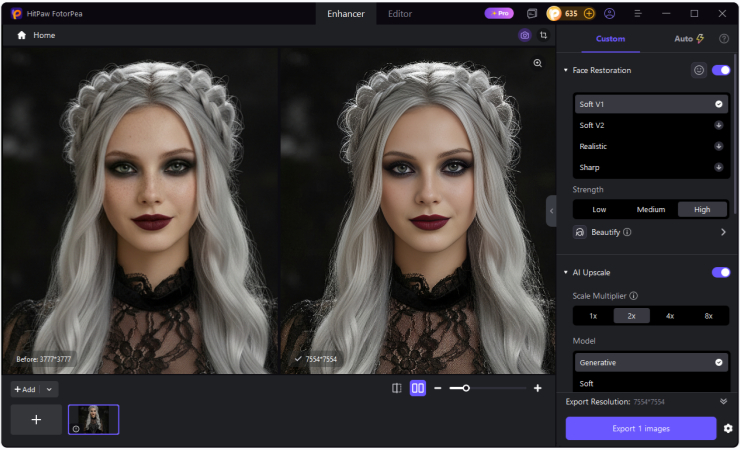Click the Before: 3777*3777 label
The image size is (740, 450).
click(x=43, y=359)
